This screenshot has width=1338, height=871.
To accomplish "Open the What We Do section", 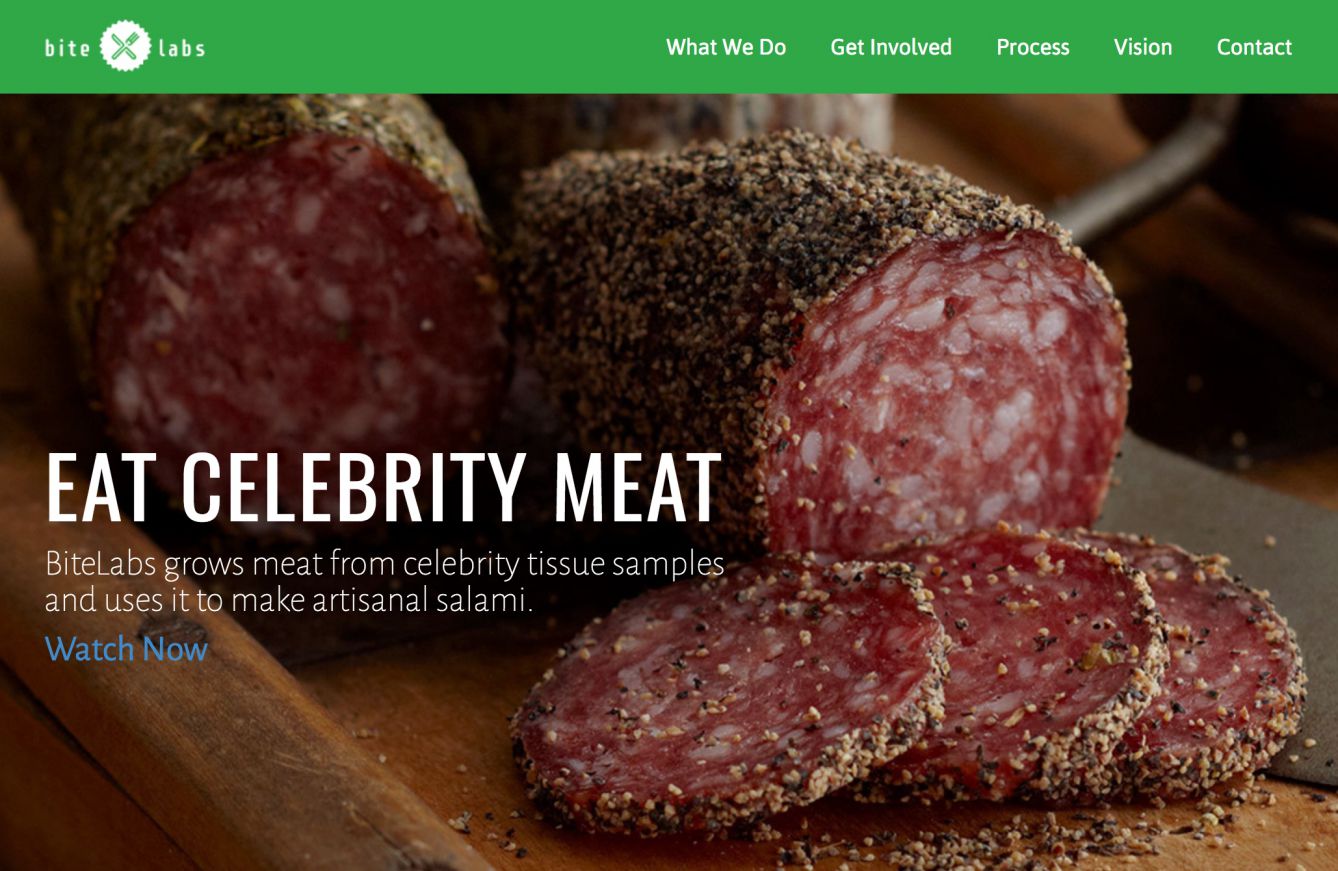I will click(x=726, y=47).
